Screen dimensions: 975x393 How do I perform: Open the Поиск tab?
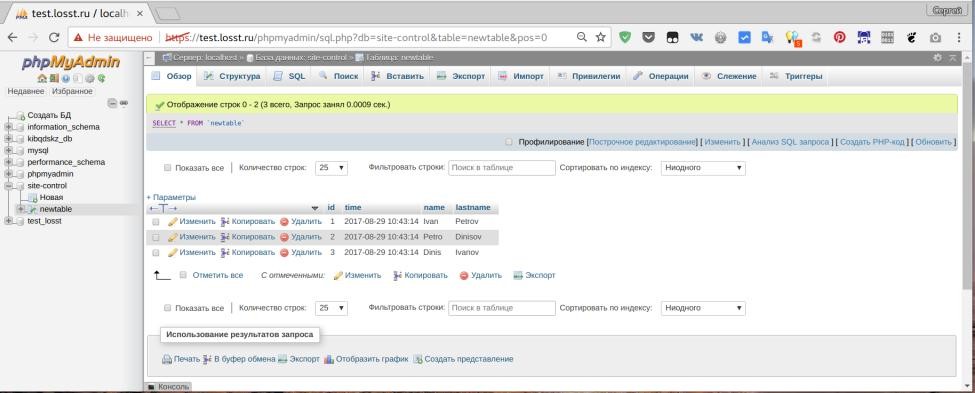(339, 76)
